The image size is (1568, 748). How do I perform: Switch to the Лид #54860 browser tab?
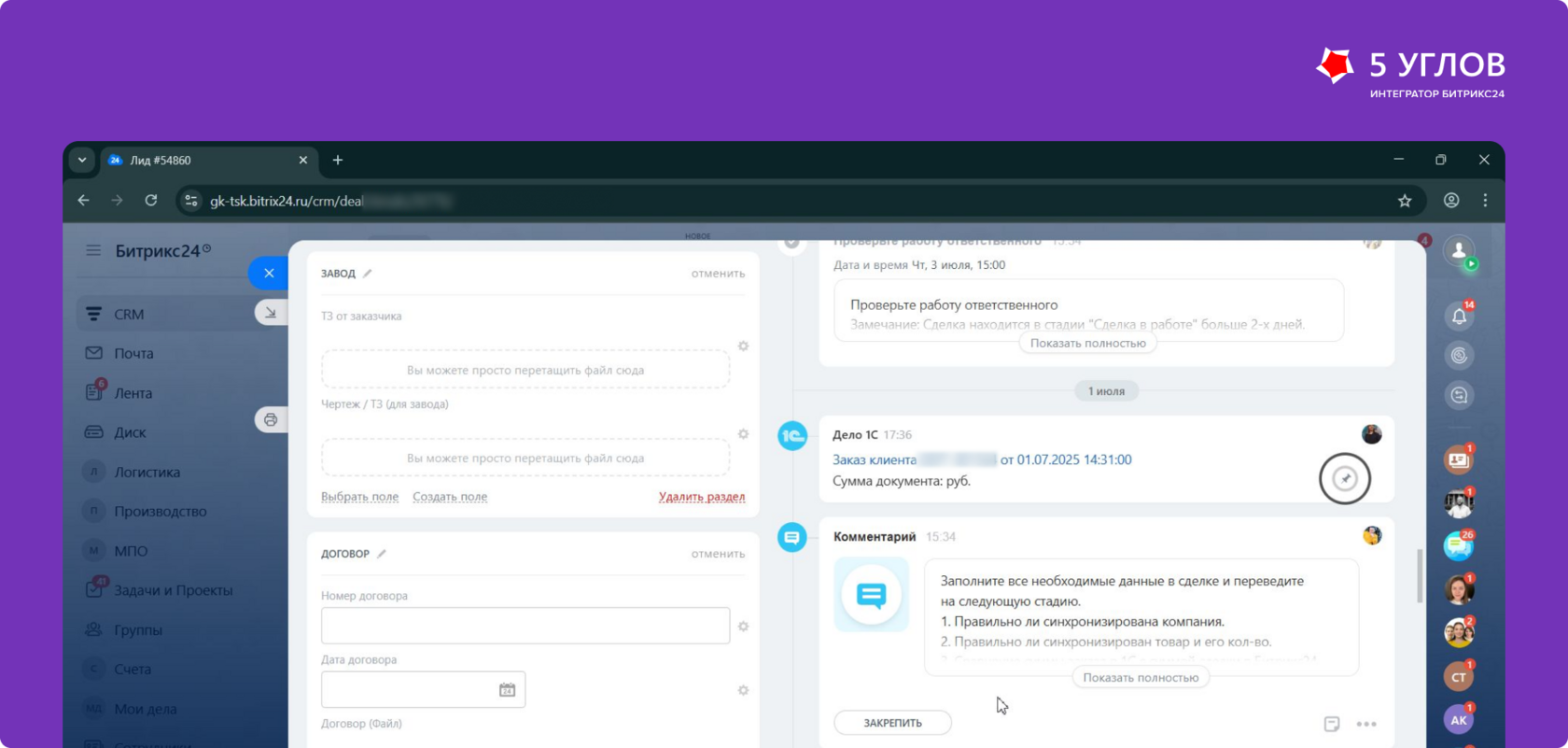click(x=207, y=161)
